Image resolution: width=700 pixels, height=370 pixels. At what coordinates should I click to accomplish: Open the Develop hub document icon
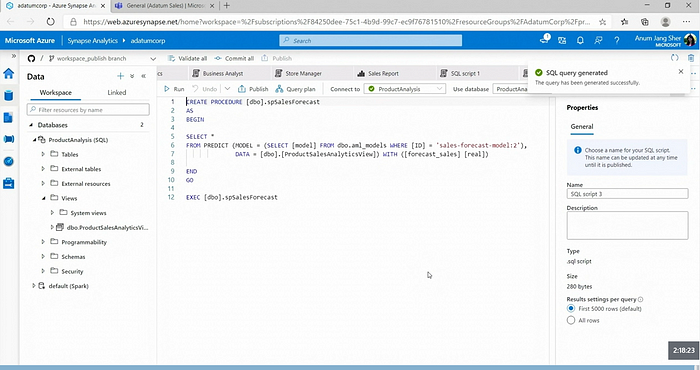8,117
